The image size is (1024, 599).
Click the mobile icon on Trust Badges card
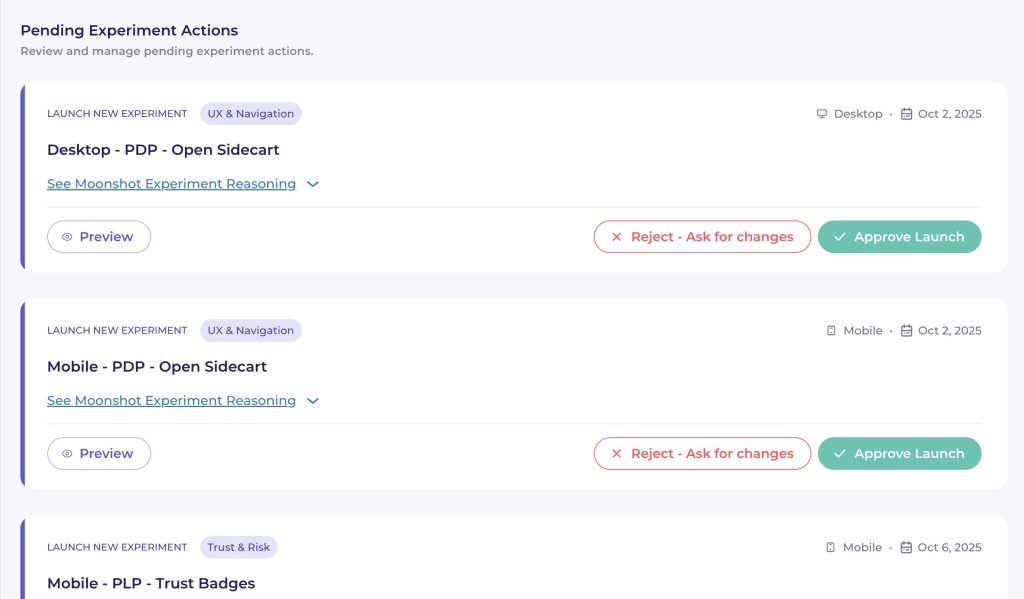[831, 548]
